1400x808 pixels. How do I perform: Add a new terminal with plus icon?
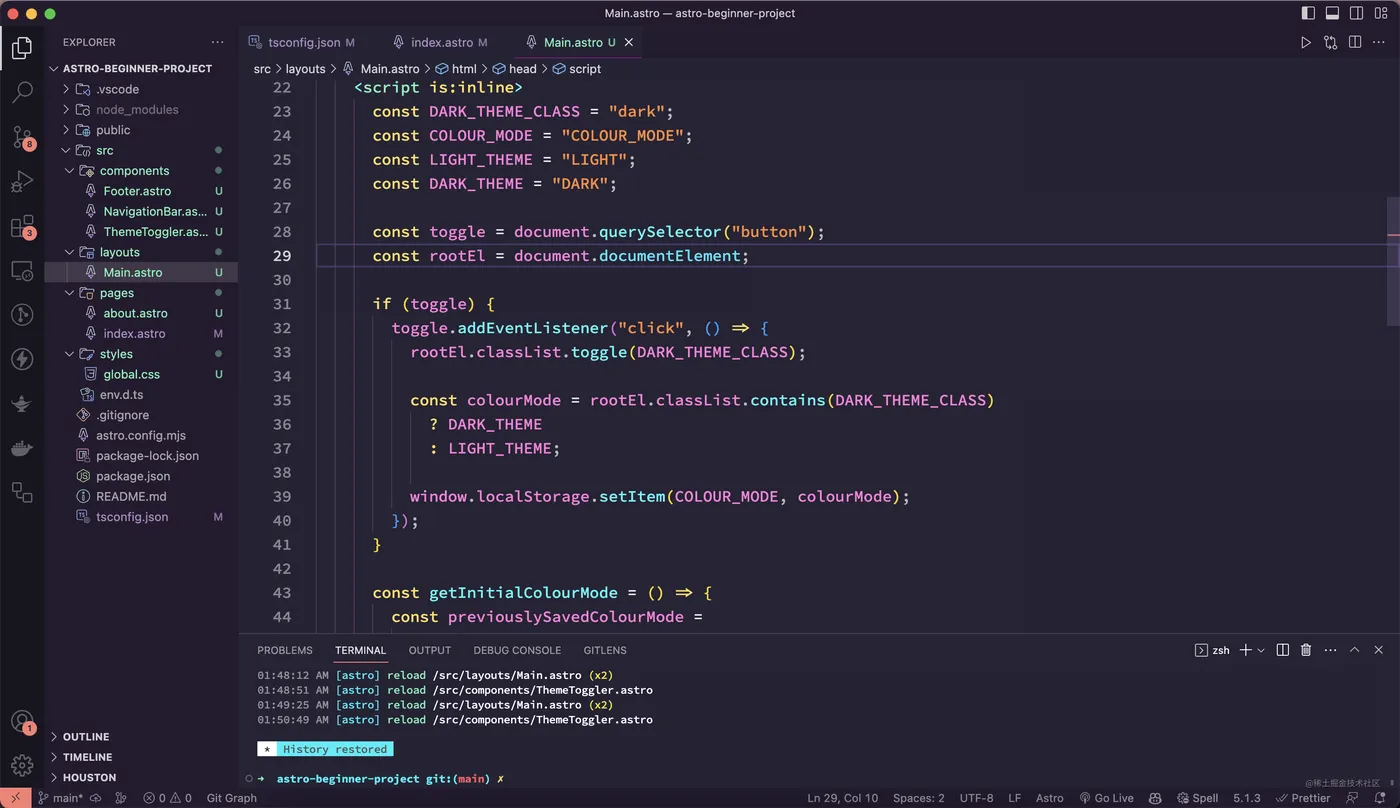point(1246,650)
